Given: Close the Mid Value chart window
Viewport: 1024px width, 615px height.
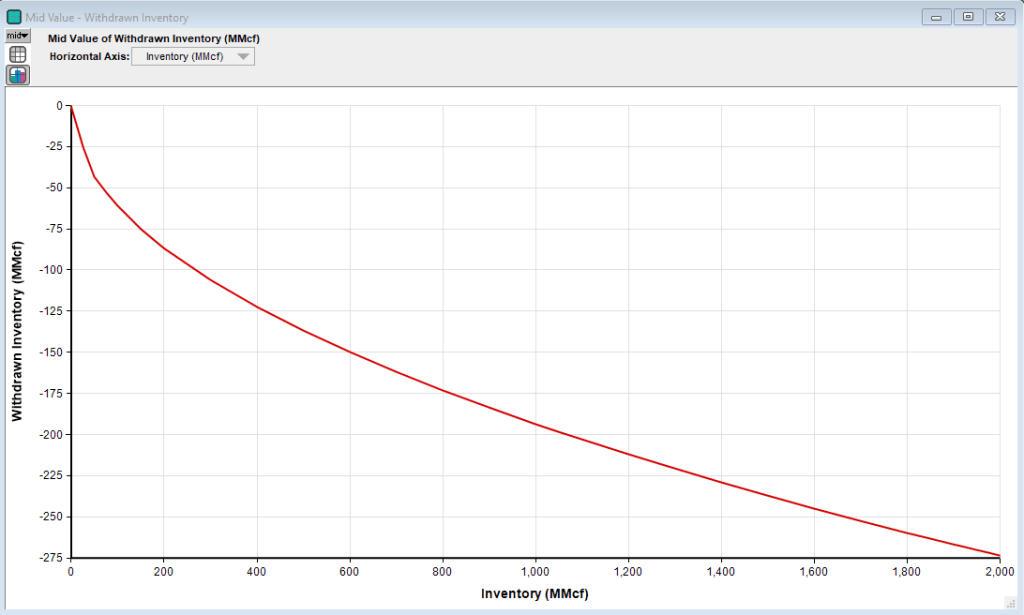Looking at the screenshot, I should point(999,16).
